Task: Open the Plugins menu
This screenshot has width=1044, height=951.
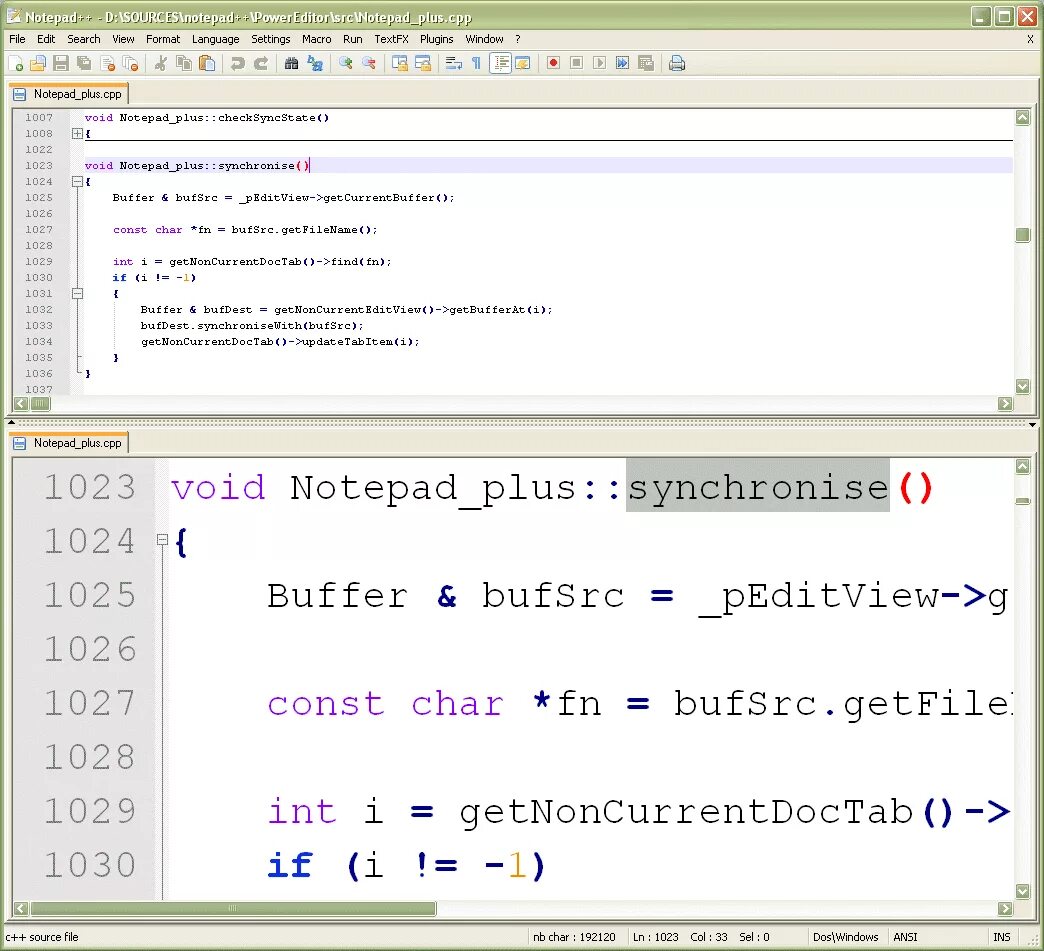Action: pyautogui.click(x=437, y=39)
